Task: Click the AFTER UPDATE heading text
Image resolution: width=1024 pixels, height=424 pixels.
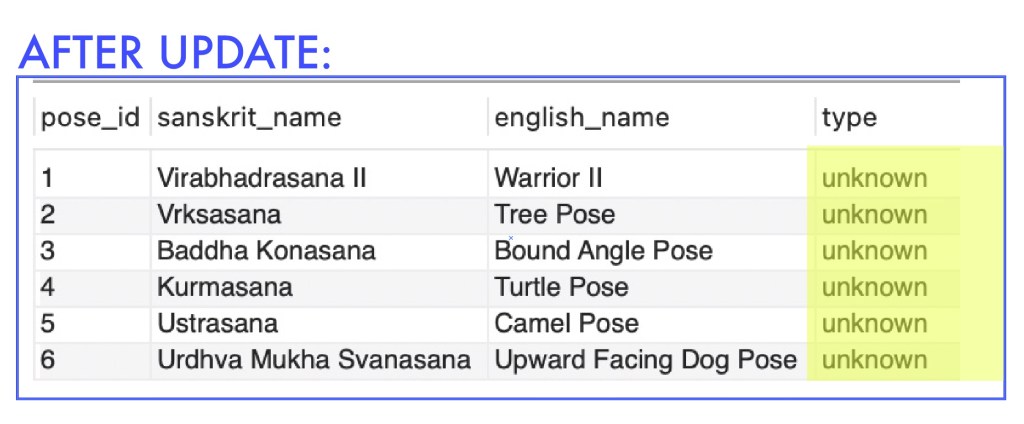Action: pos(175,50)
